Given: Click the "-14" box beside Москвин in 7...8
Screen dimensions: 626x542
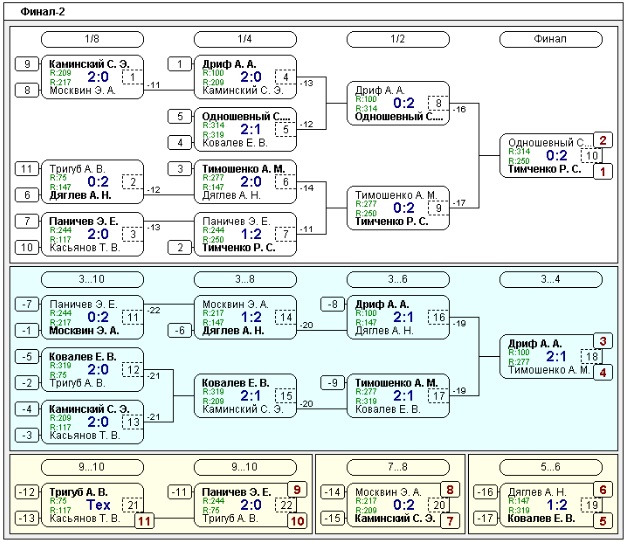Looking at the screenshot, I should click(x=333, y=492).
